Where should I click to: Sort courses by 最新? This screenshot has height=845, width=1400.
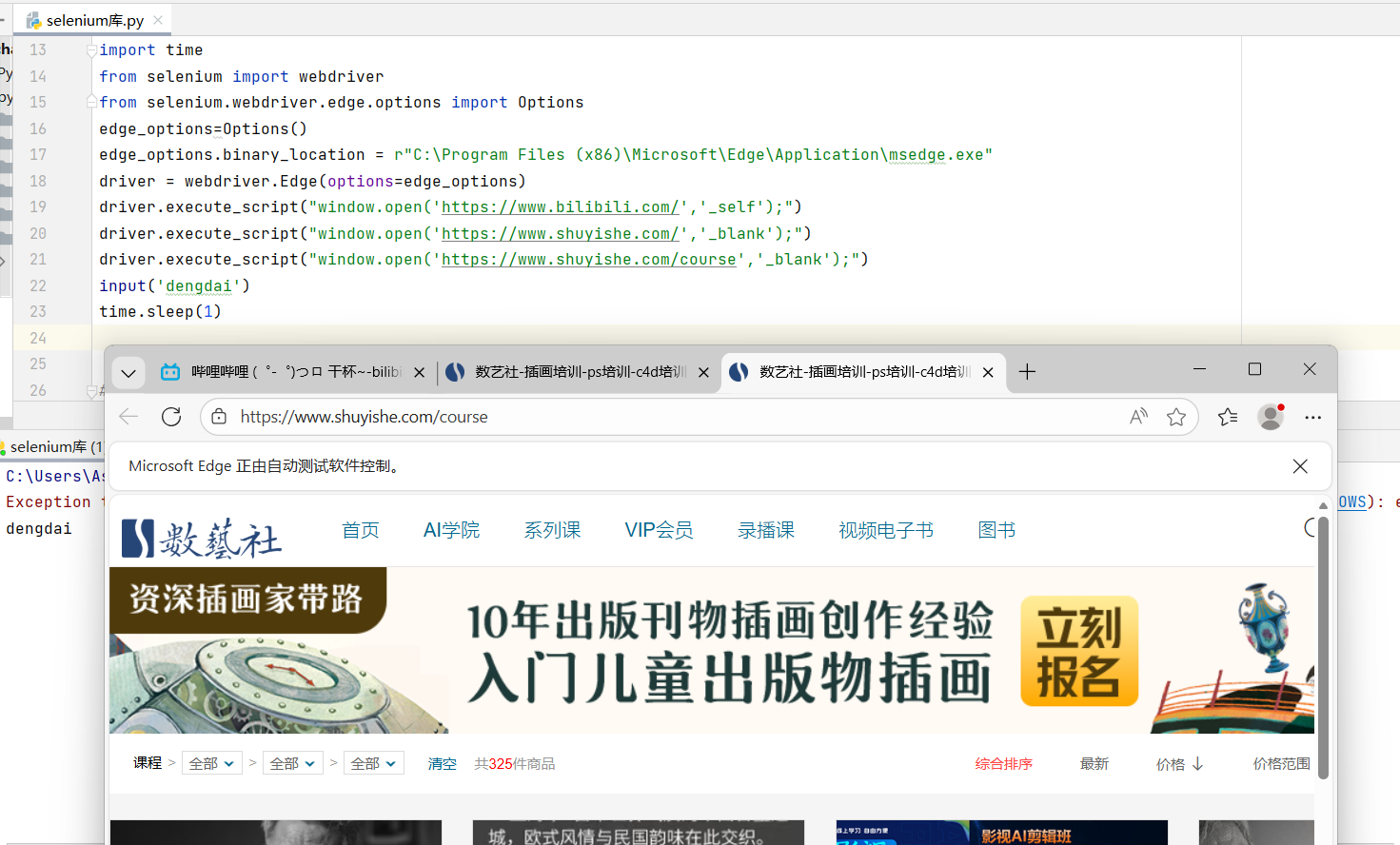pos(1094,764)
